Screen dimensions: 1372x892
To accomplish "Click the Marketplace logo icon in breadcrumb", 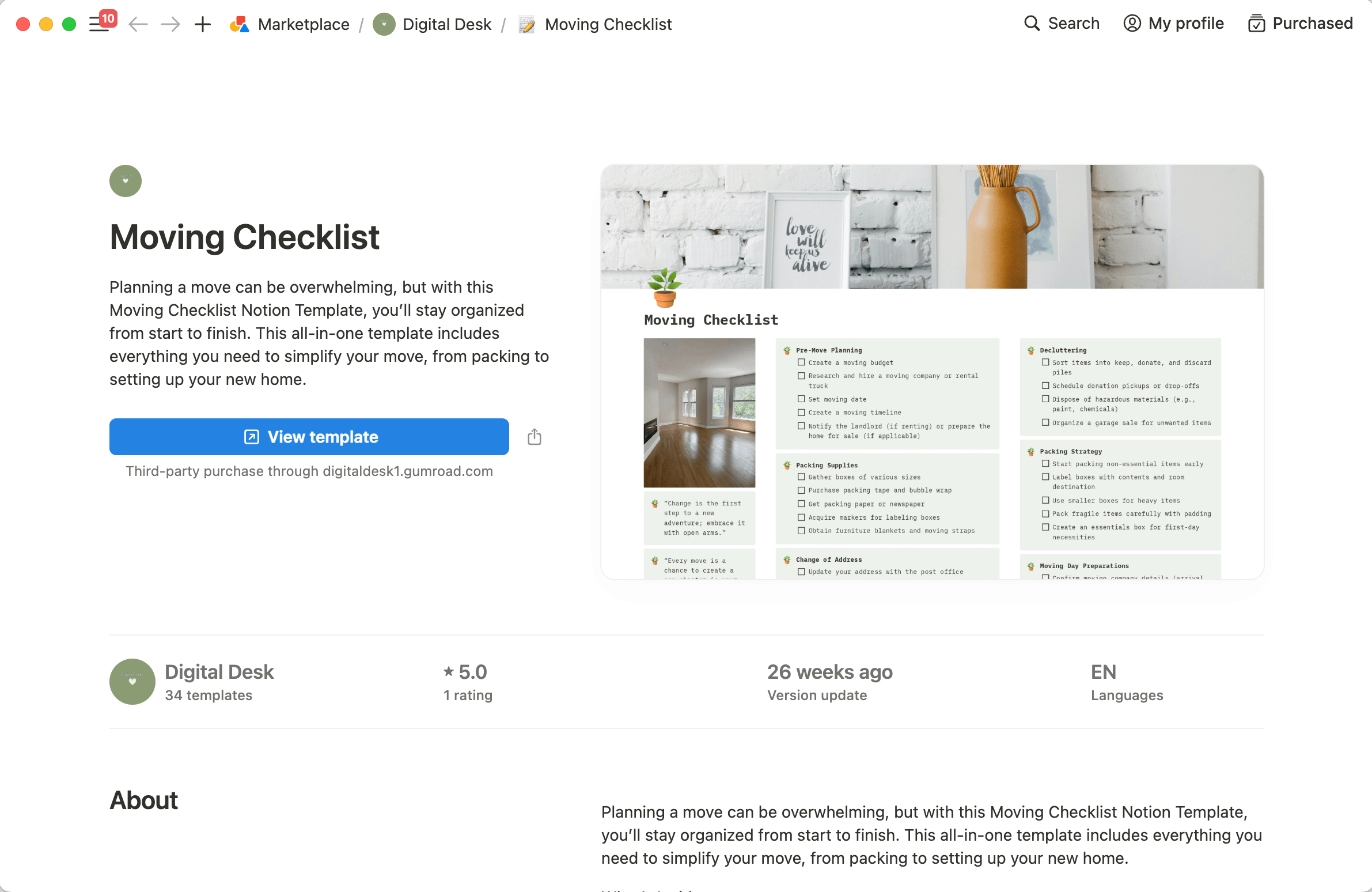I will tap(239, 24).
